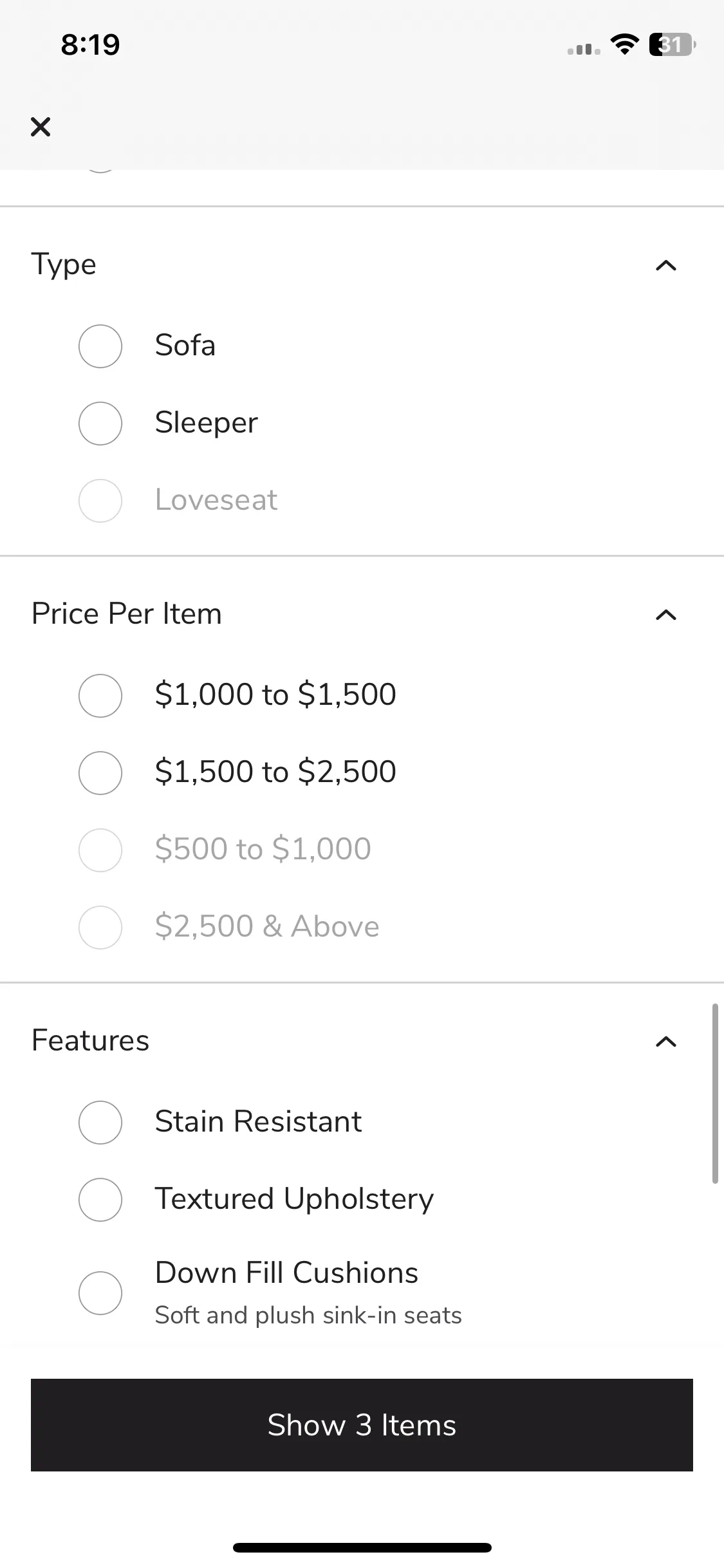The image size is (724, 1568).
Task: Enable the Stain Resistant feature filter
Action: click(x=100, y=1123)
